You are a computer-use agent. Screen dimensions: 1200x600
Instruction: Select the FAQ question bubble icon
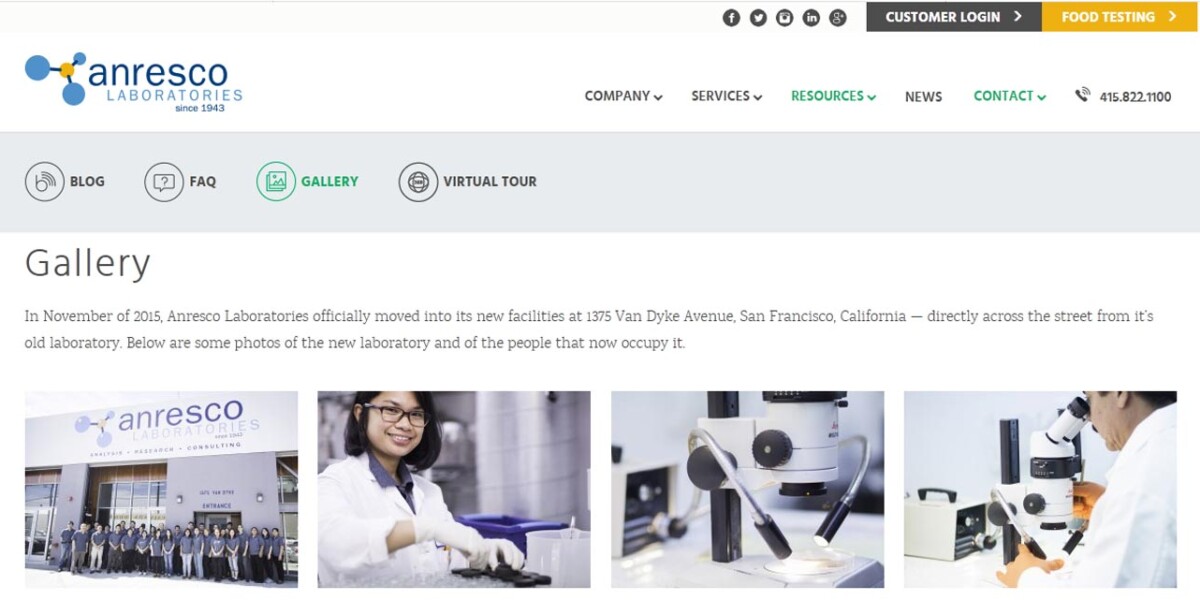point(164,181)
